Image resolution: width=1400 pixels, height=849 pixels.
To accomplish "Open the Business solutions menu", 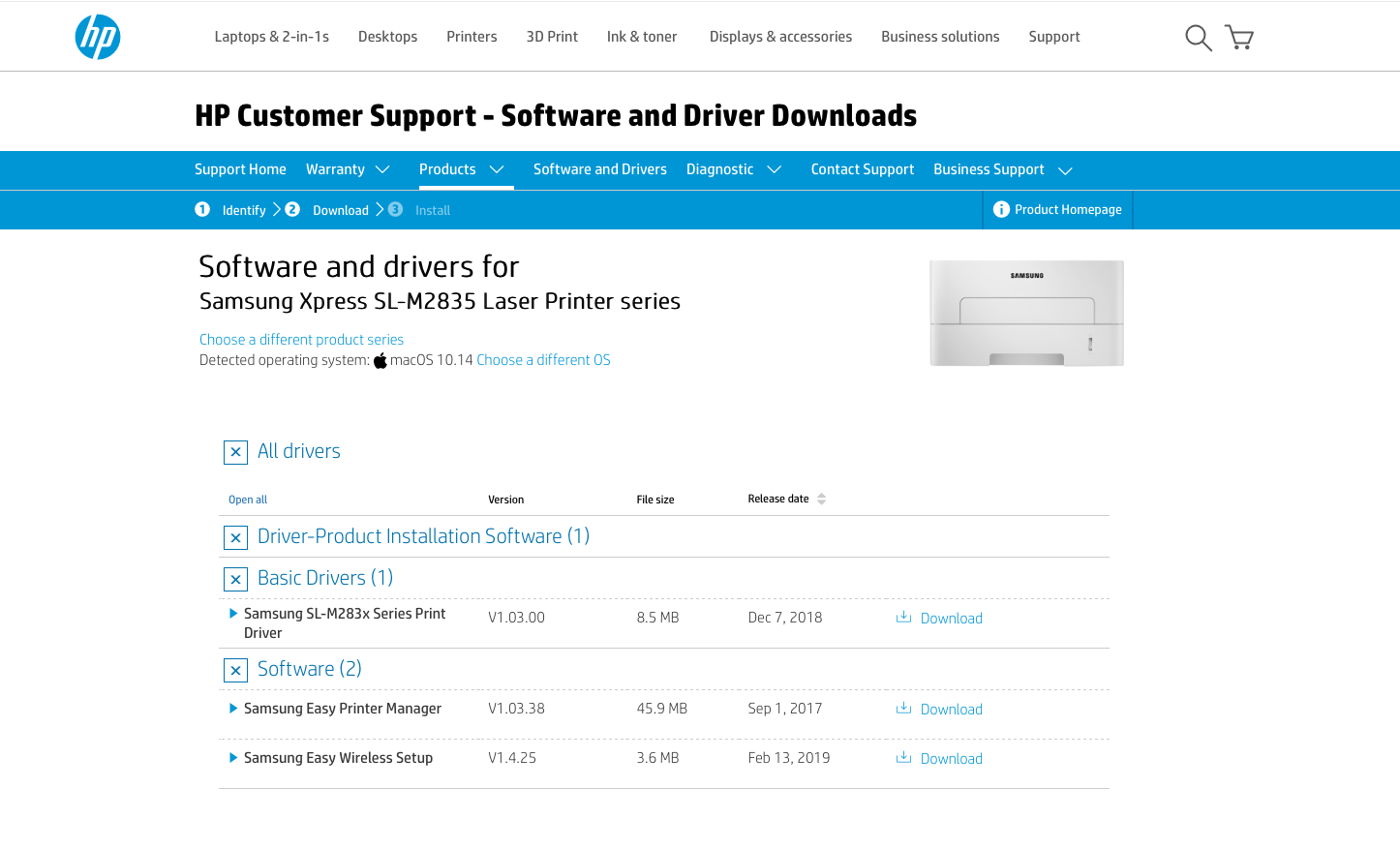I will click(940, 37).
